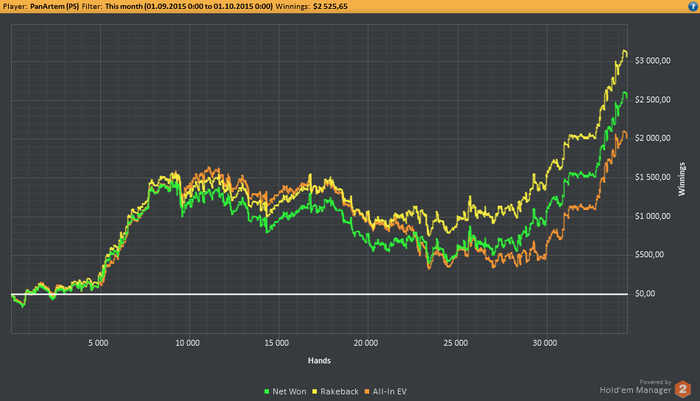Click the green Net Won color swatch
The image size is (700, 401).
tap(267, 392)
